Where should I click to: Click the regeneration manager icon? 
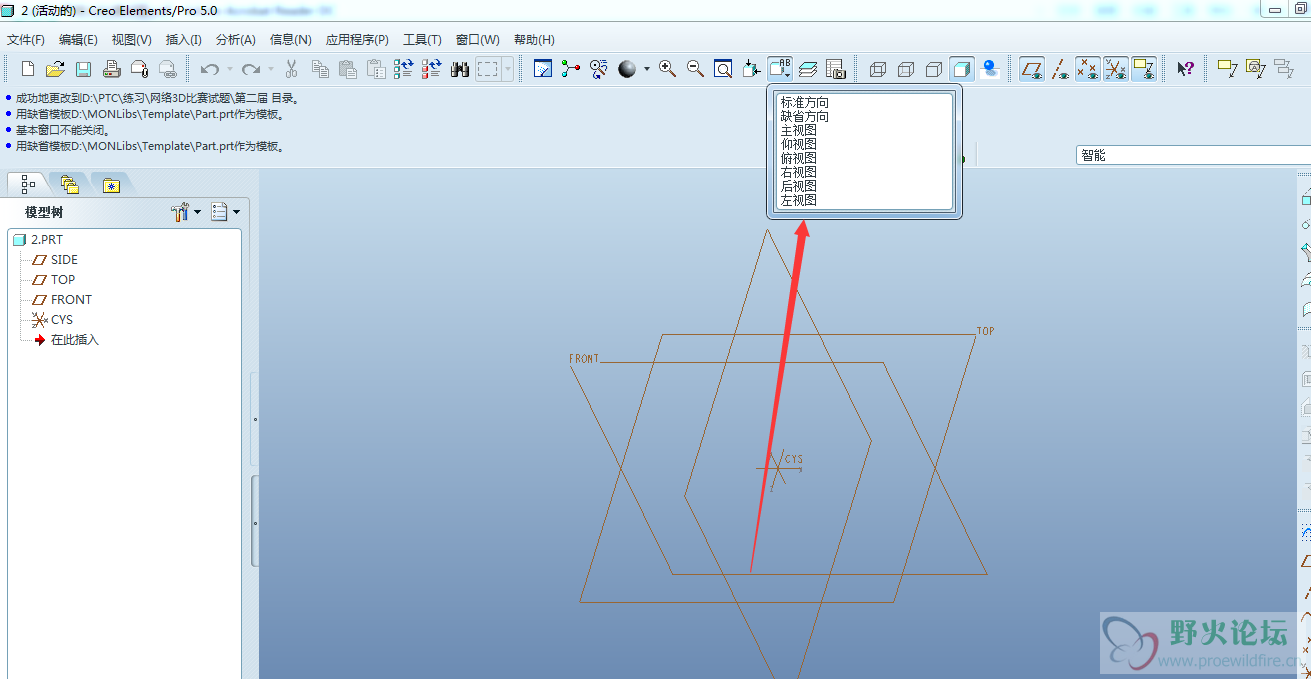pos(432,69)
